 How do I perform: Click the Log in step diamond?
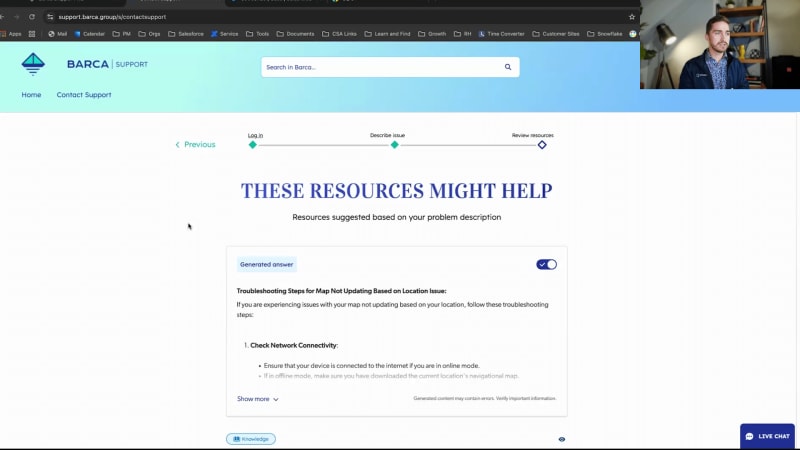point(253,145)
